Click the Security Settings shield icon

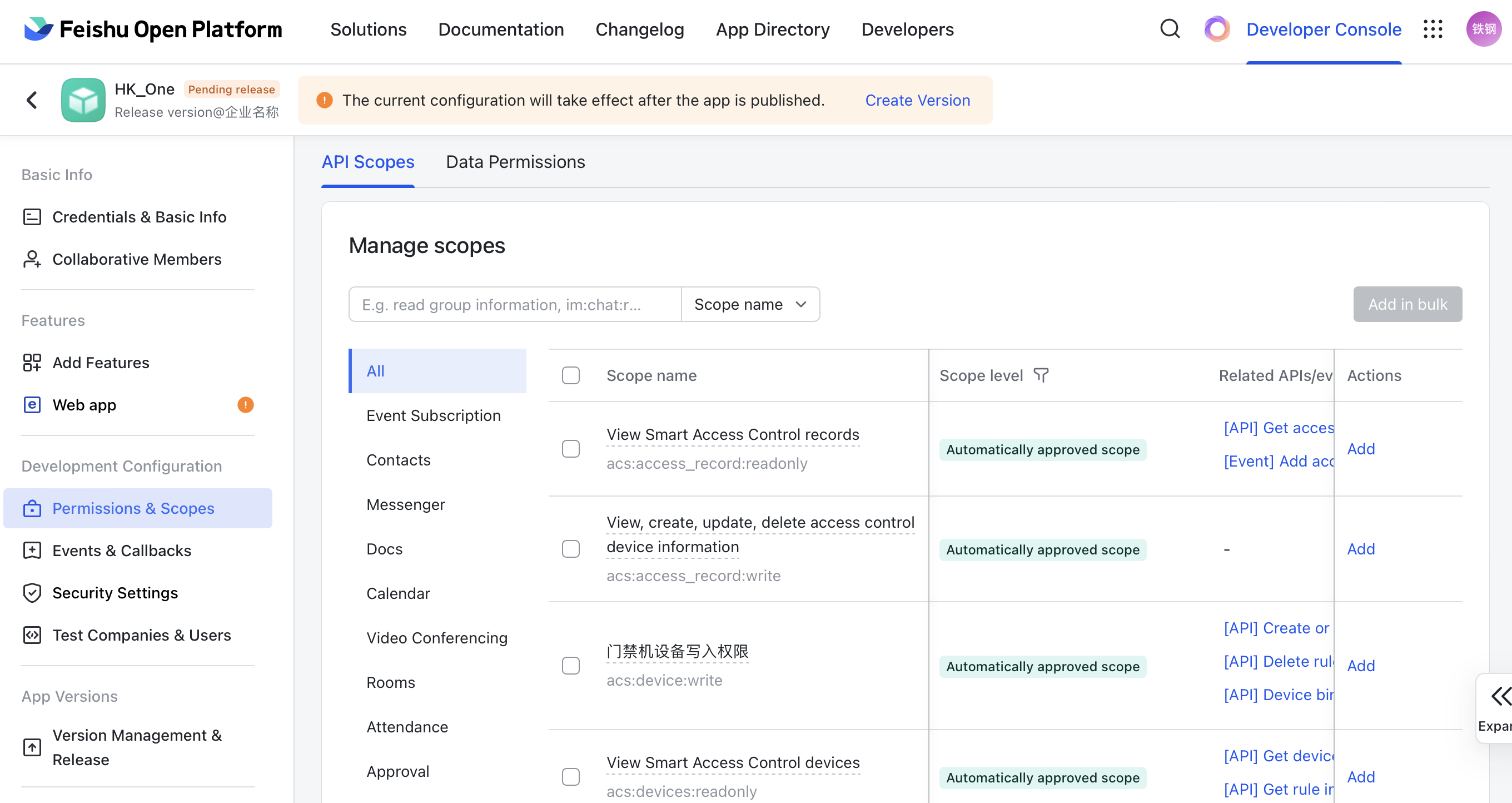tap(32, 592)
